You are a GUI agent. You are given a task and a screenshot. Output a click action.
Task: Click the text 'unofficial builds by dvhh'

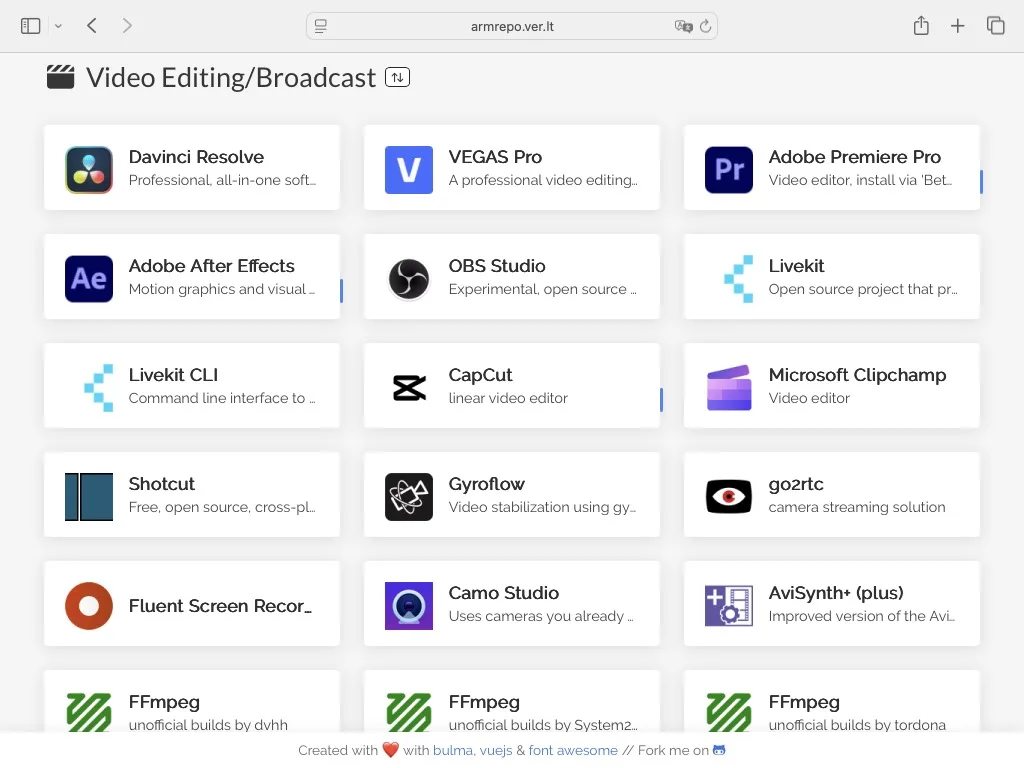pyautogui.click(x=208, y=725)
